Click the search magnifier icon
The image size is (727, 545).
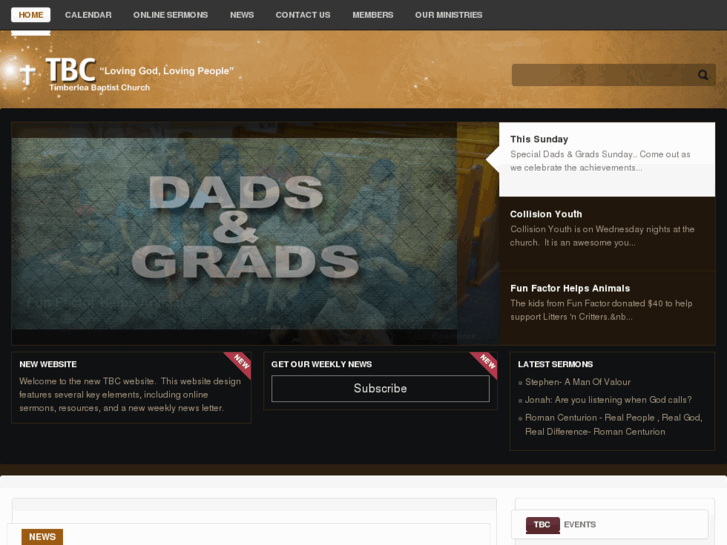pos(703,75)
